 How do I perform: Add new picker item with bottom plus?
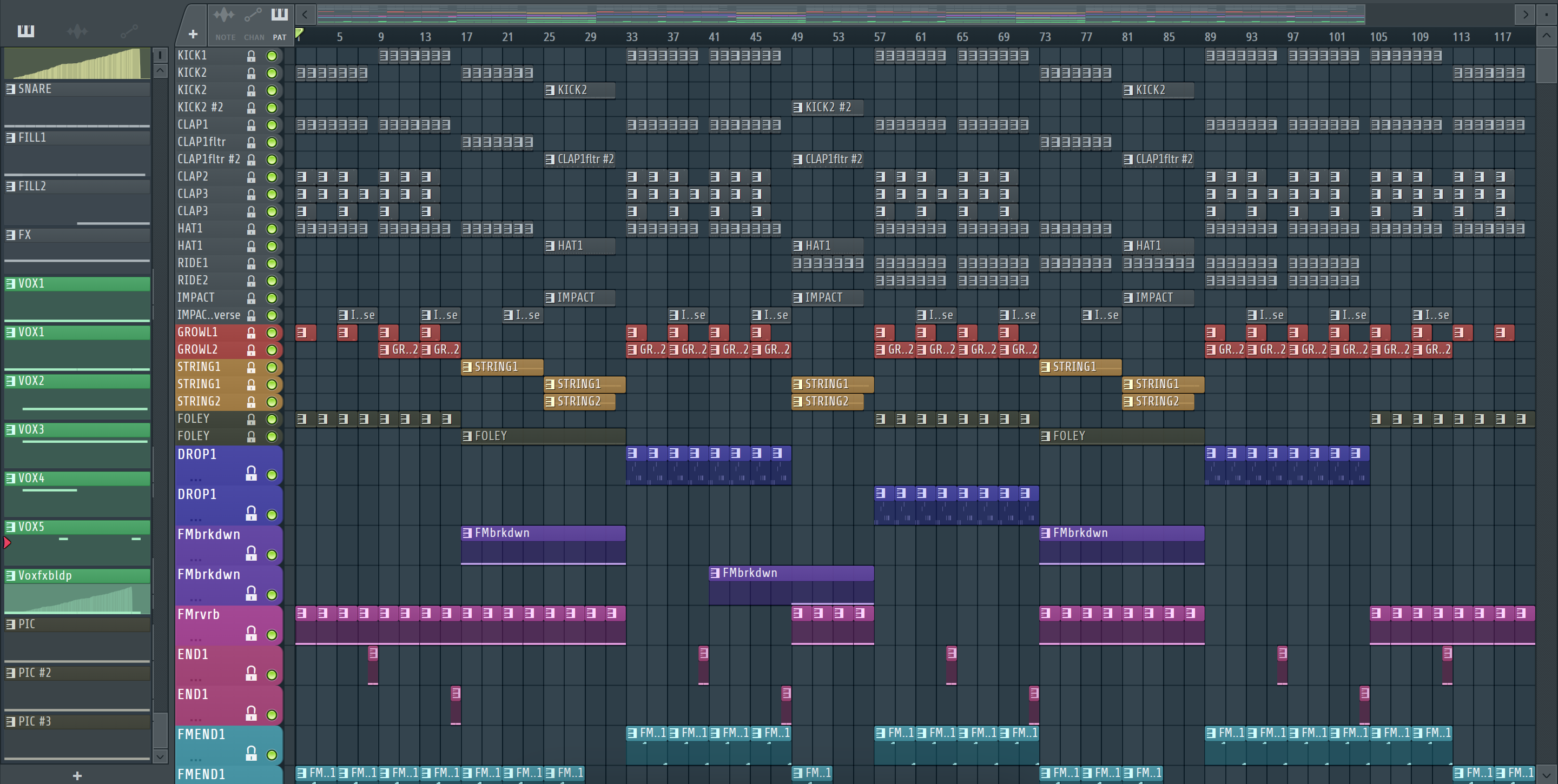(77, 775)
